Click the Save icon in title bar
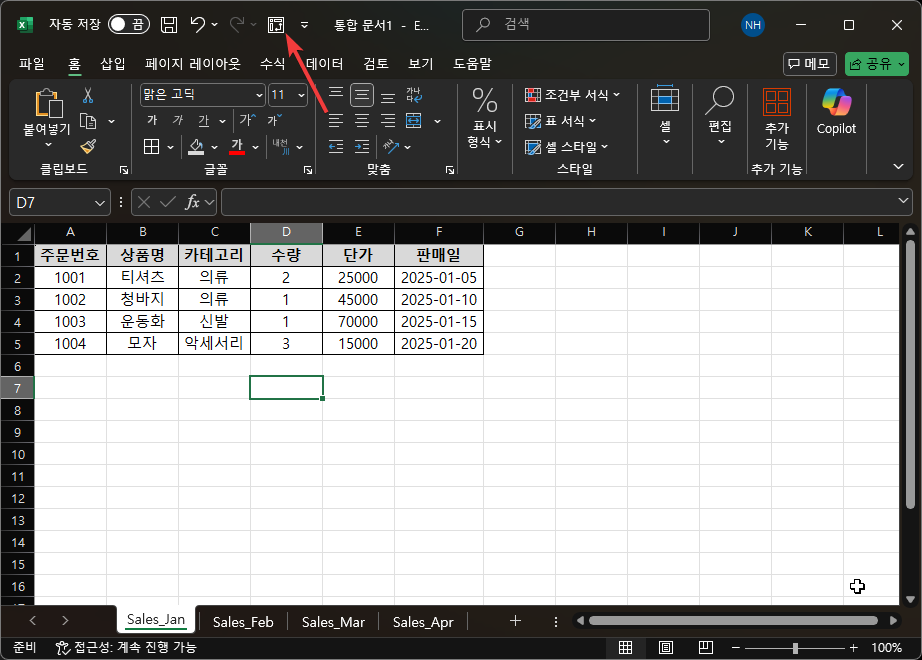This screenshot has height=660, width=922. pyautogui.click(x=169, y=25)
